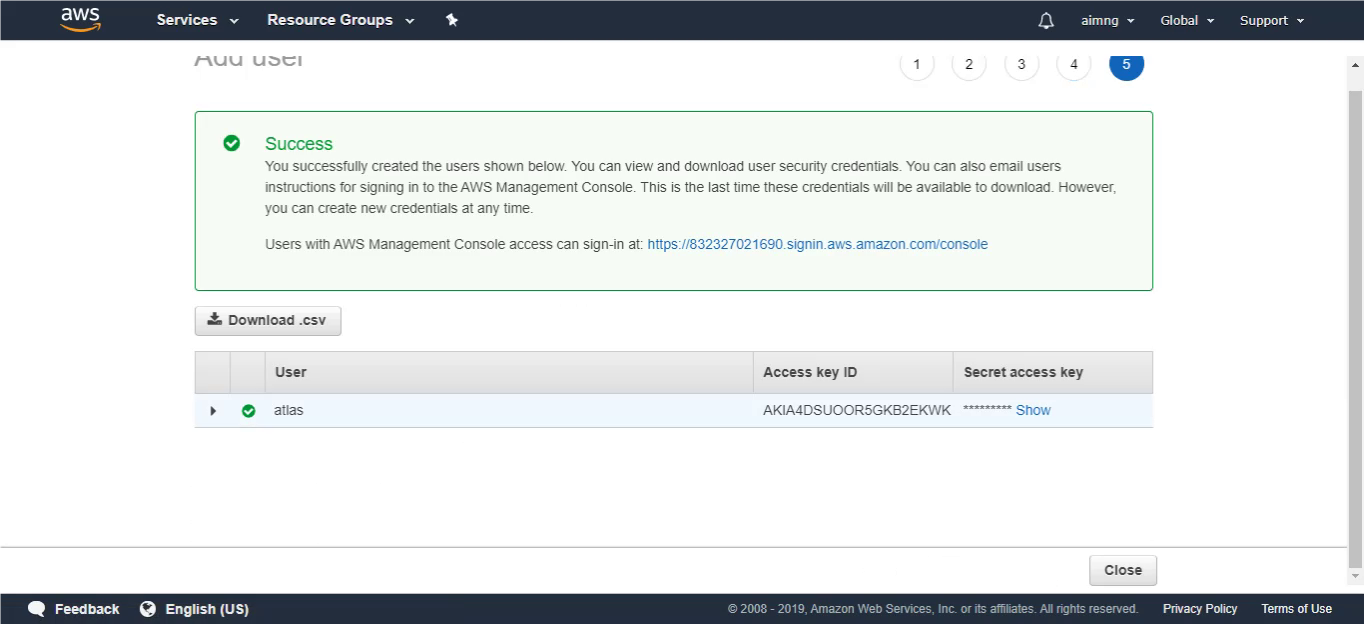The width and height of the screenshot is (1364, 624).
Task: Show the secret access key
Action: (1033, 410)
